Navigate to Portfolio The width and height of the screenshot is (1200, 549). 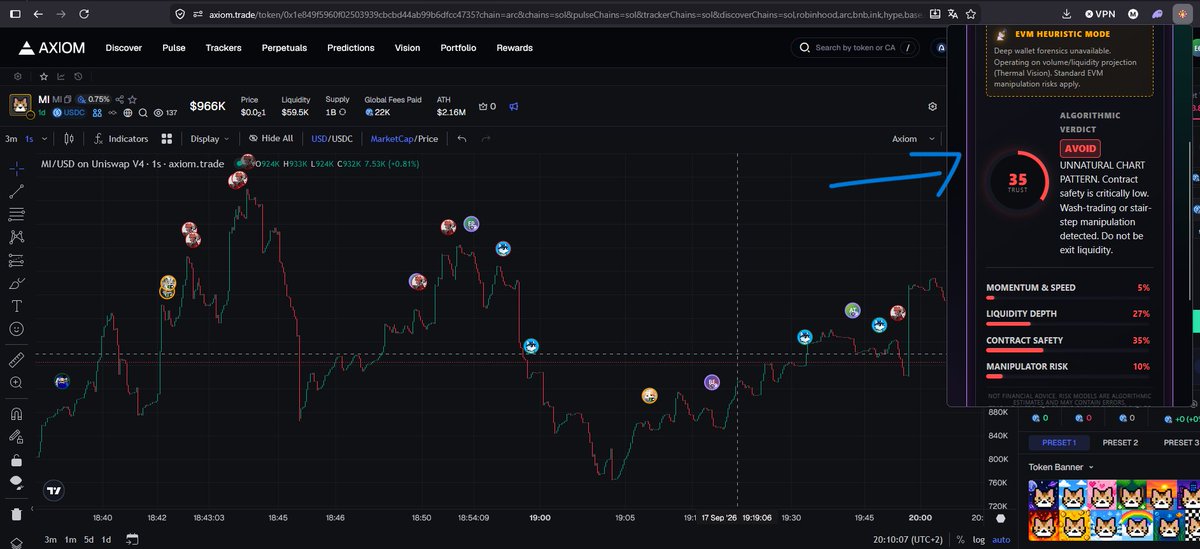pos(458,47)
